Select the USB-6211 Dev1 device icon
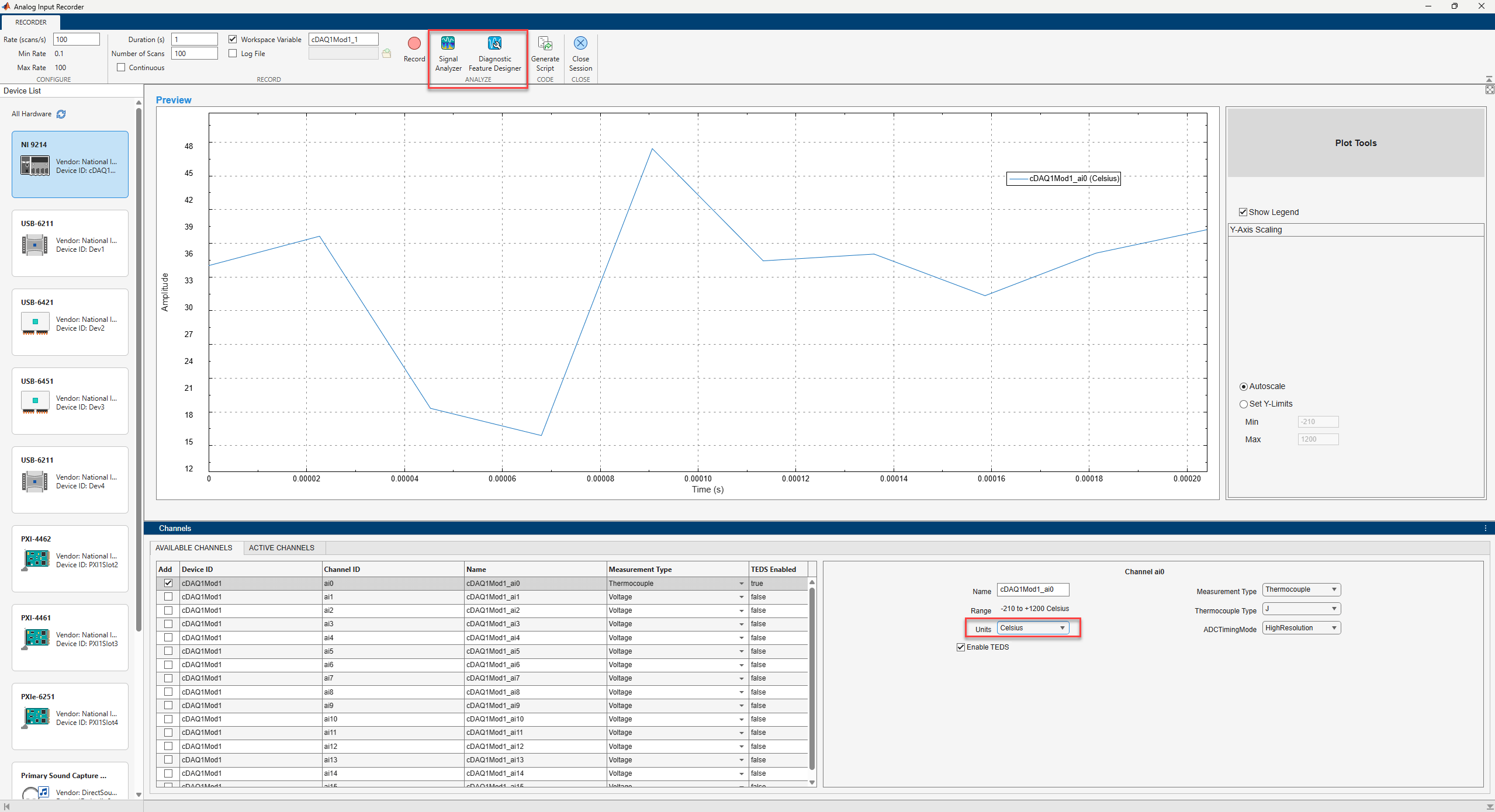This screenshot has width=1495, height=812. click(35, 245)
